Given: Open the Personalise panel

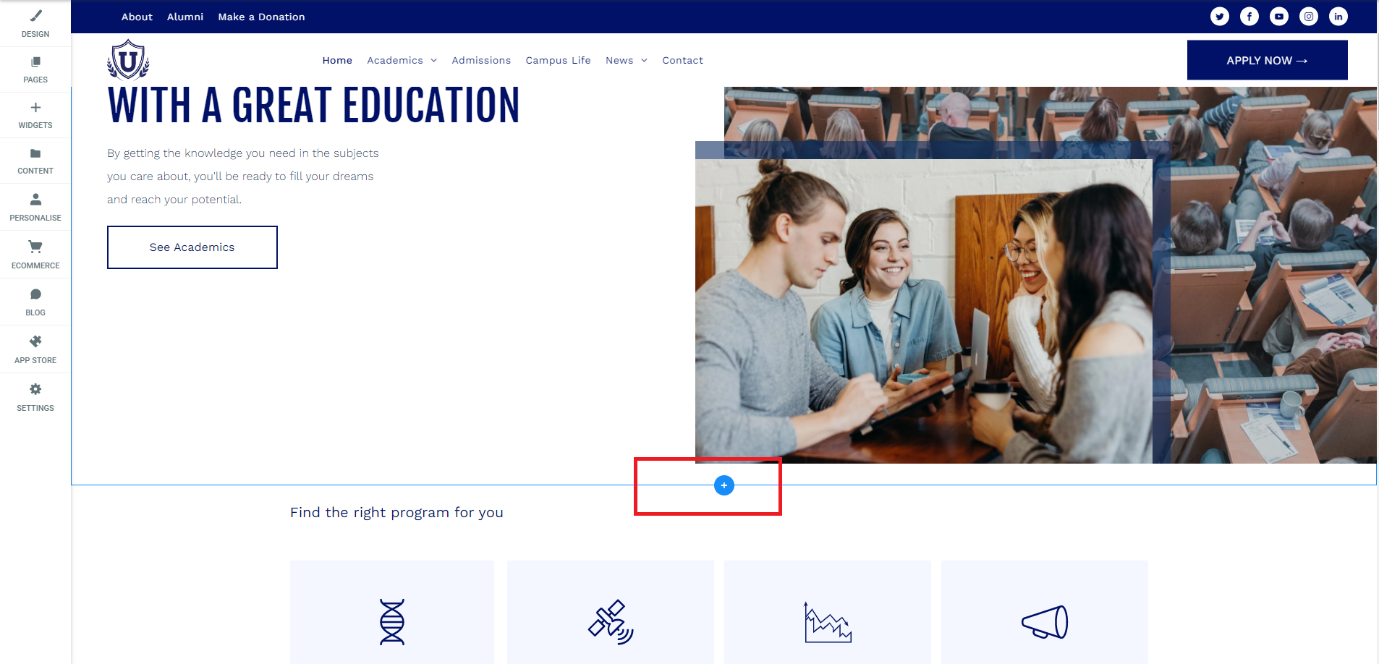Looking at the screenshot, I should click(x=35, y=210).
